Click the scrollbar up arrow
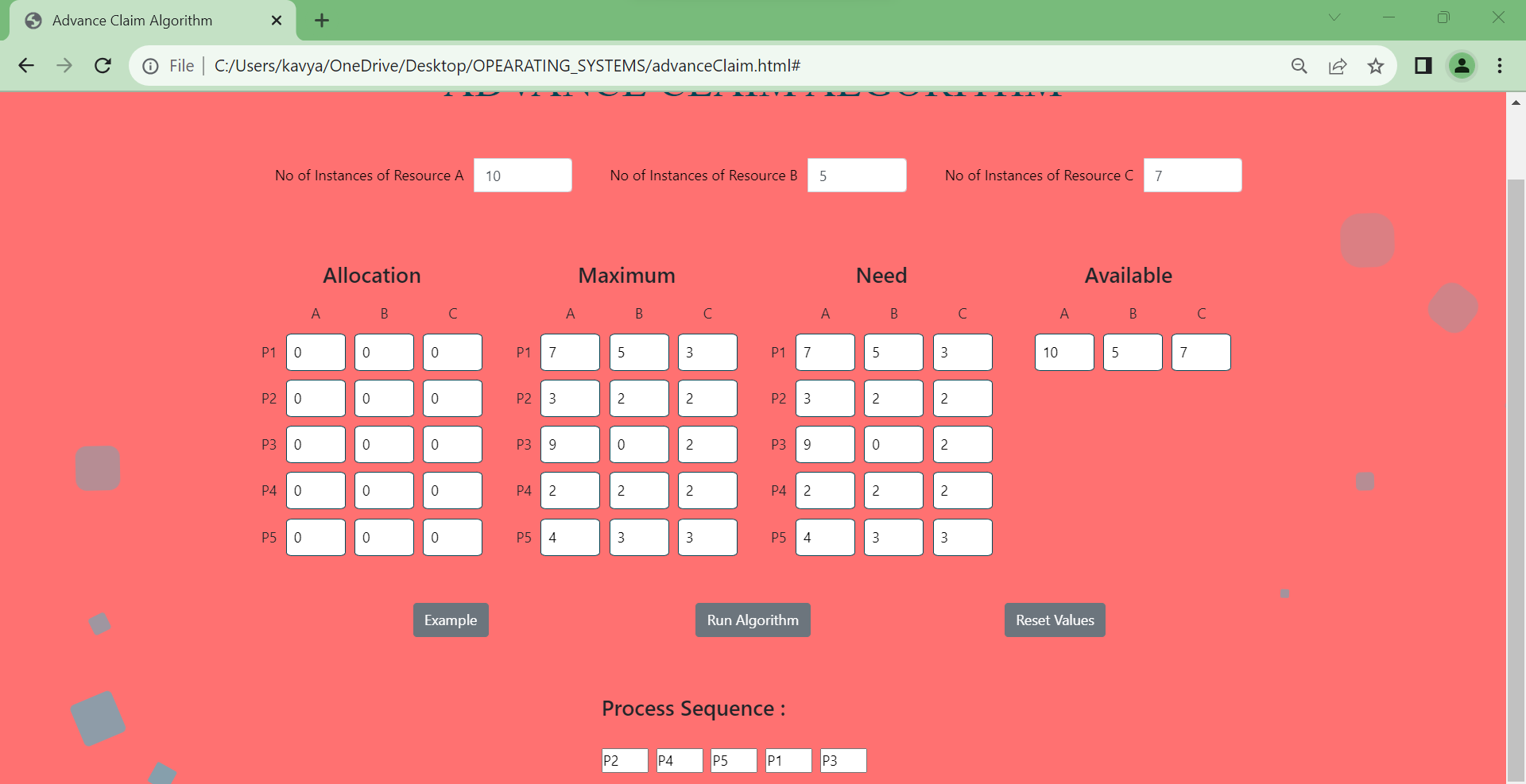The image size is (1526, 784). point(1516,102)
